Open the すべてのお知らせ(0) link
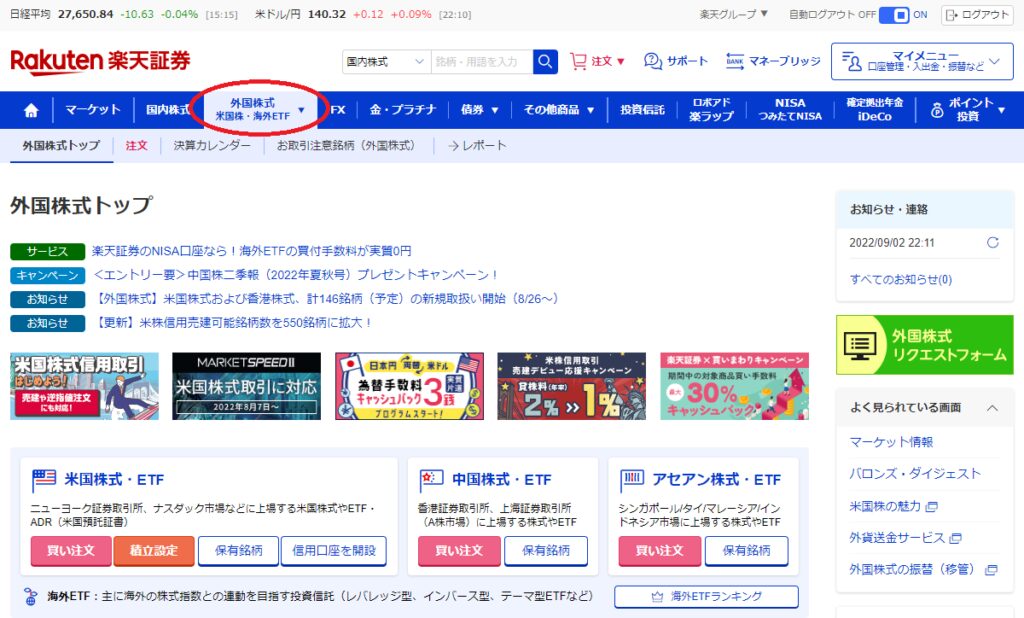 pos(899,276)
